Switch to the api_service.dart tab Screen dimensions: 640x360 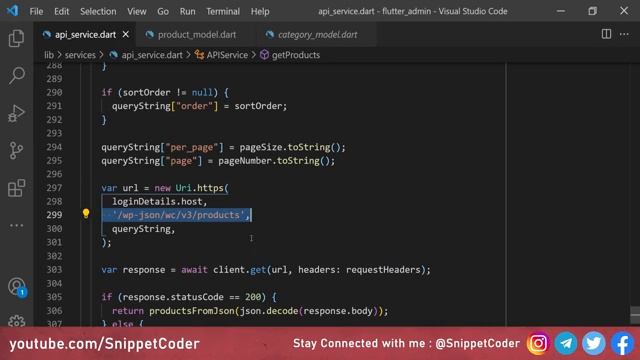pyautogui.click(x=85, y=35)
